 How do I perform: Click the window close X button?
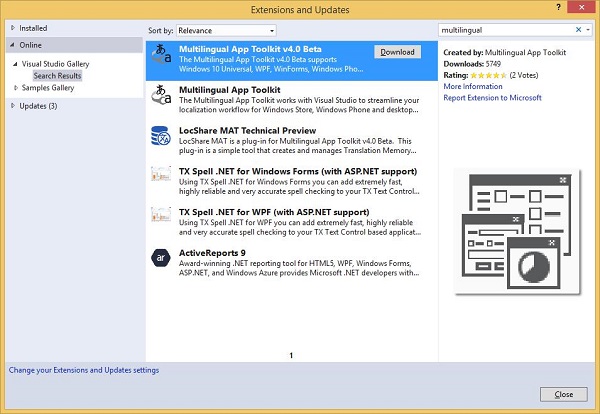pyautogui.click(x=581, y=7)
